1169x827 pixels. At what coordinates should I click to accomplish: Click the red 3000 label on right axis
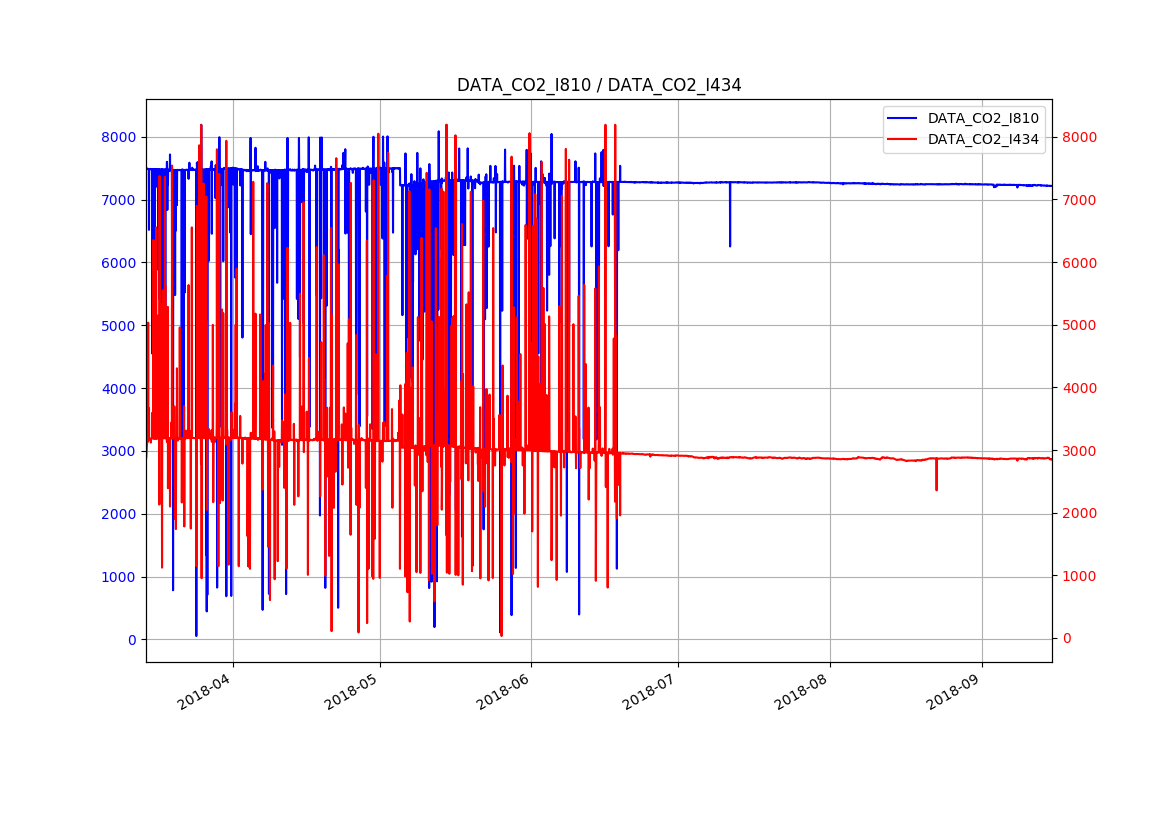(x=1079, y=451)
